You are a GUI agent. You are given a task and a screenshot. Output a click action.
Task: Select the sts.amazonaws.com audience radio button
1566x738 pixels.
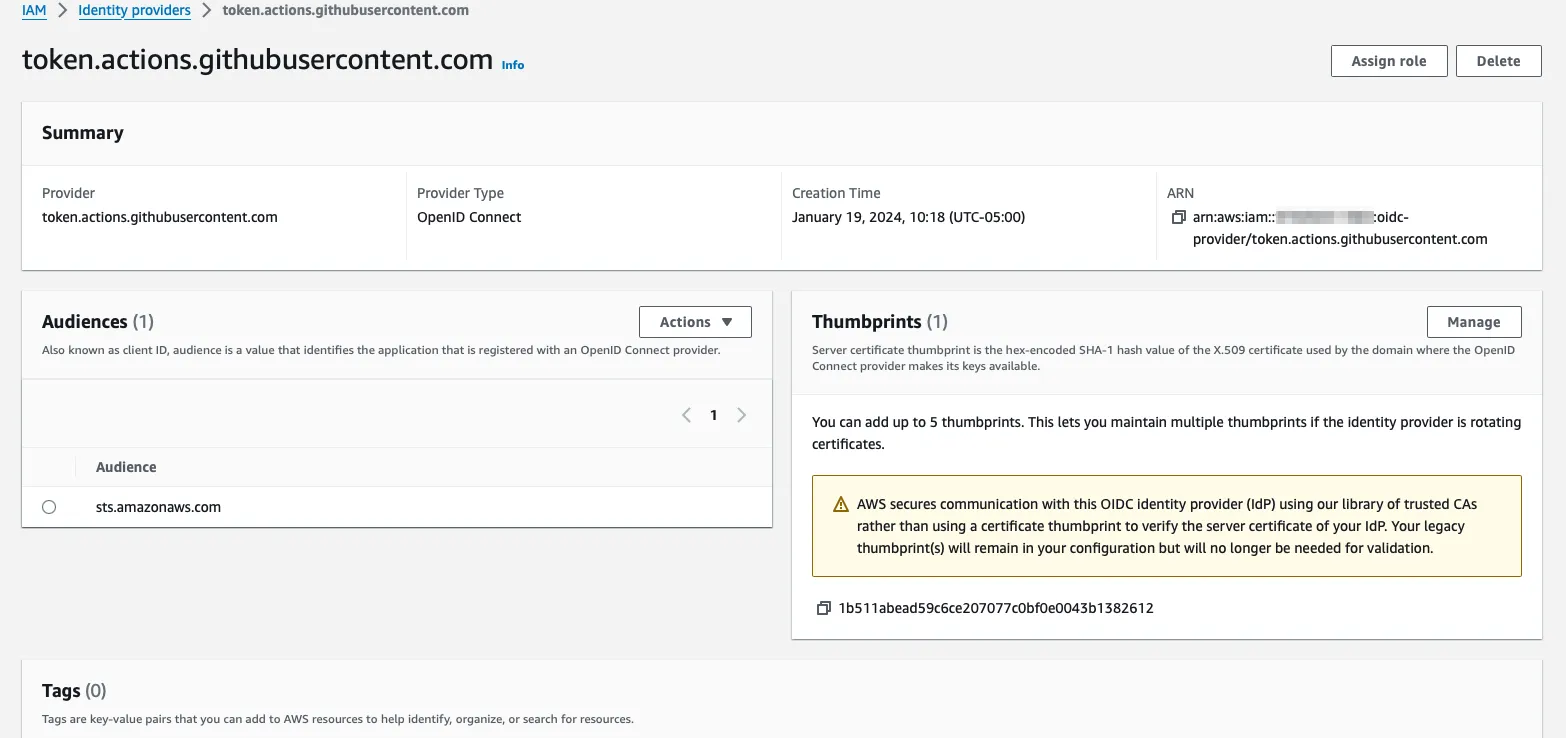point(49,507)
